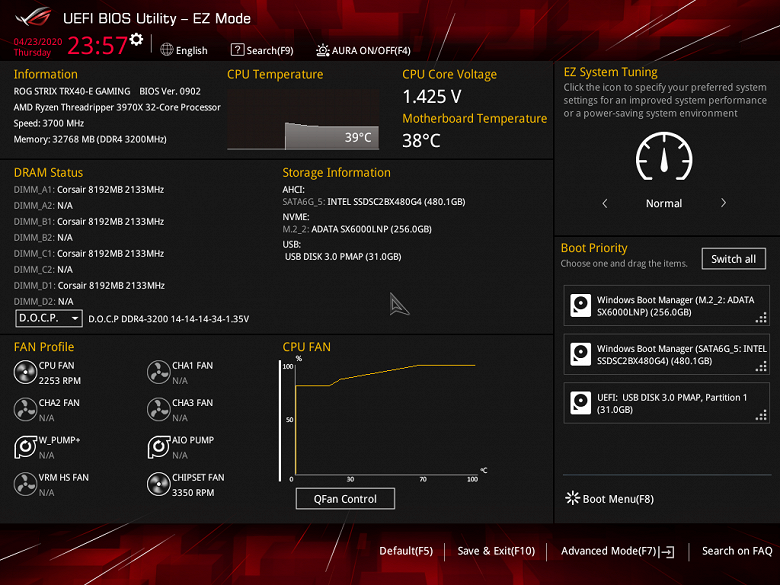Viewport: 780px width, 585px height.
Task: Grab drag handle on INTEL boot entry
Action: tap(761, 366)
